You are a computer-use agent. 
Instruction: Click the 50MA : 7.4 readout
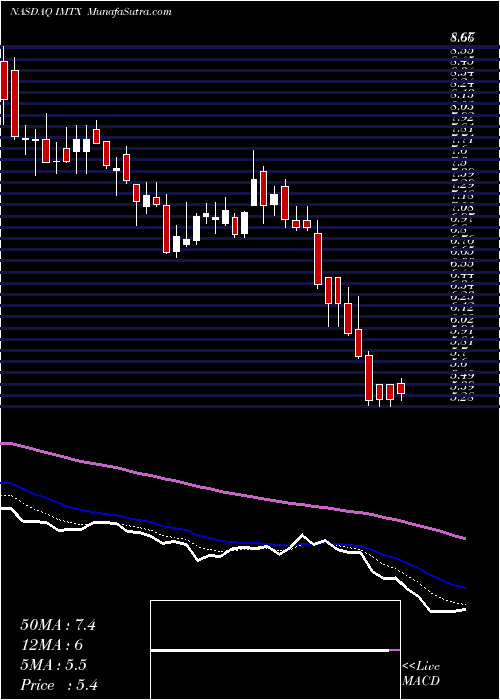[58, 625]
